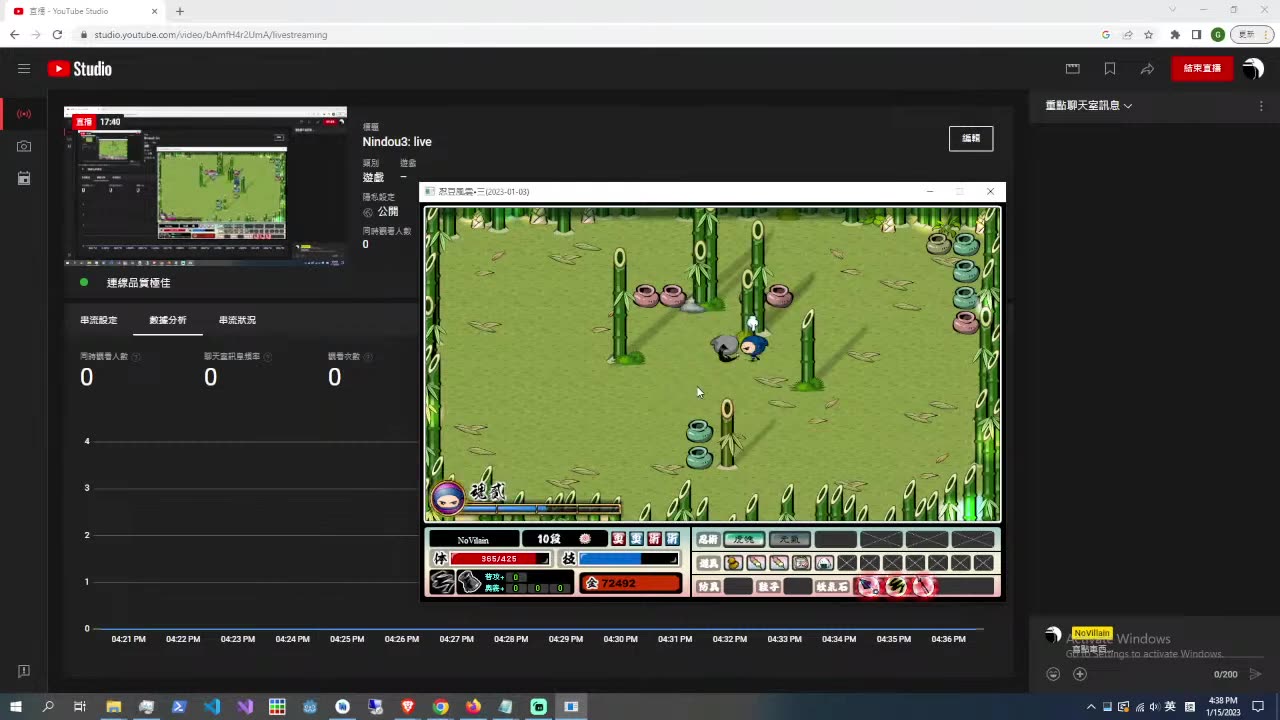
Task: Click the live stream preview thumbnail
Action: point(205,186)
